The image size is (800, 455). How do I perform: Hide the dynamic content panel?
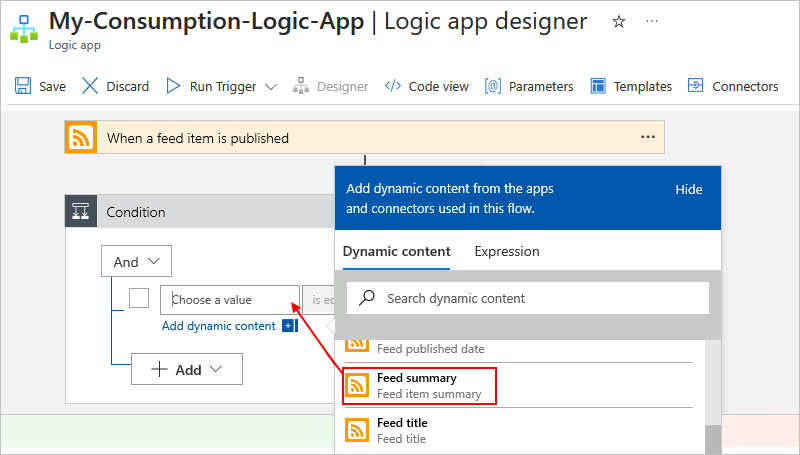click(x=688, y=190)
